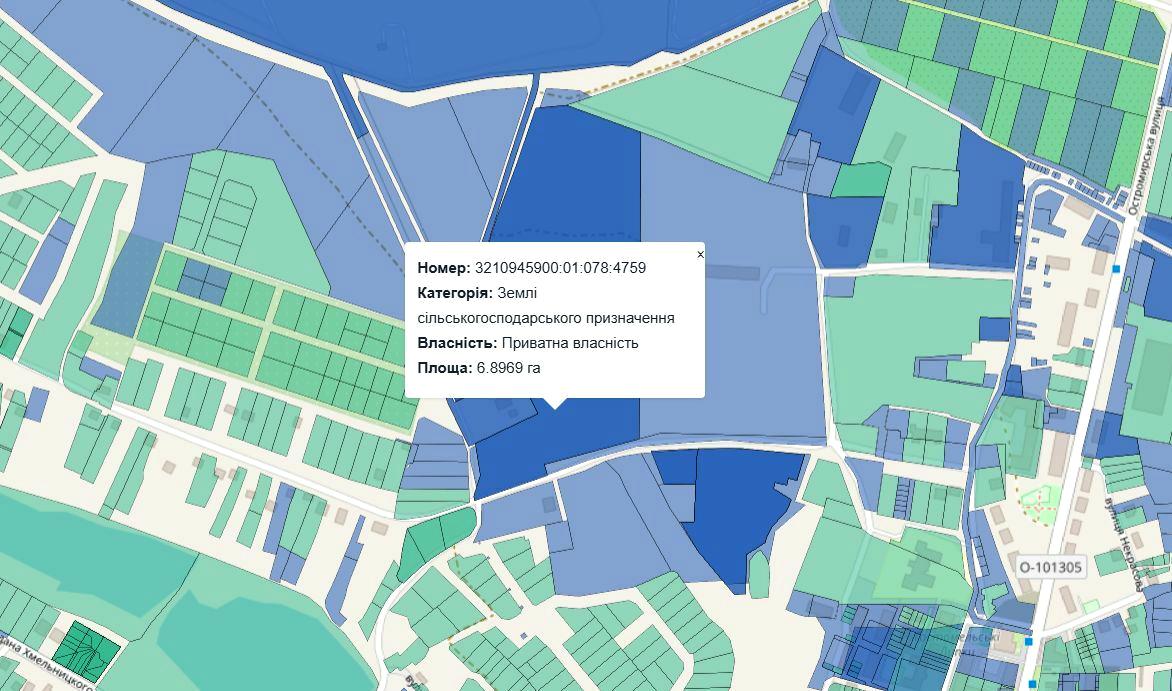The width and height of the screenshot is (1172, 691).
Task: Select the вулиця Некрасова street label
Action: 1127,544
